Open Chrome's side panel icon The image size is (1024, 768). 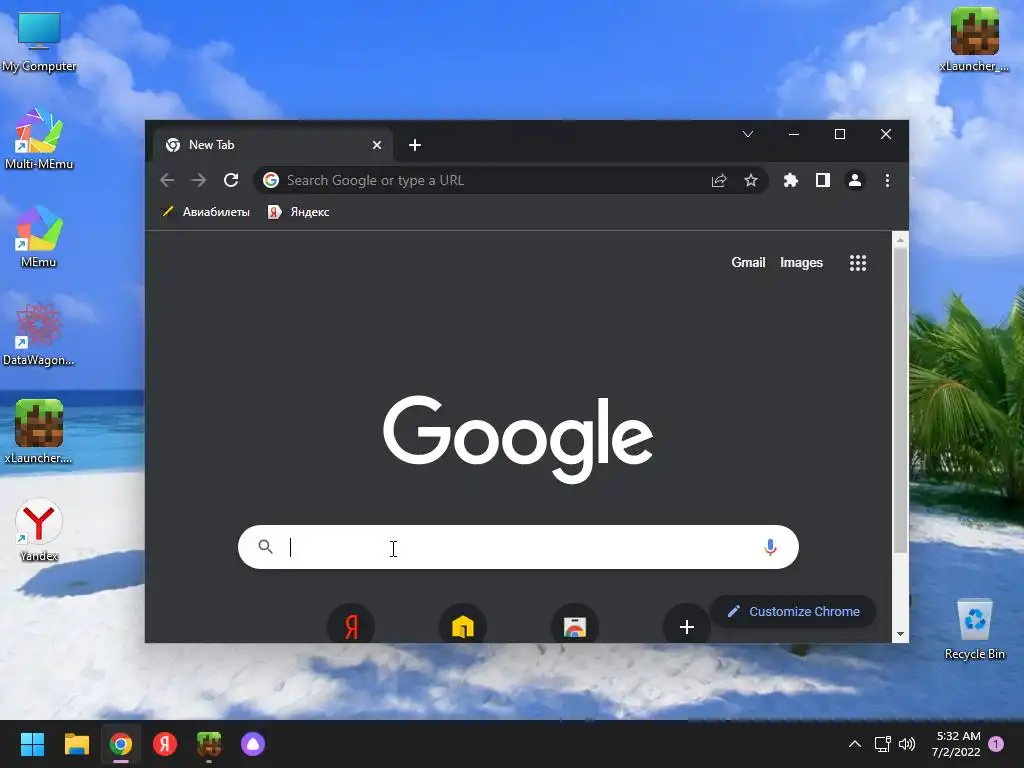point(823,180)
